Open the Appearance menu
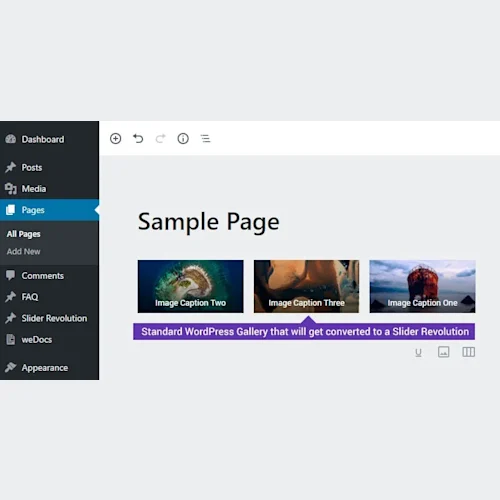The width and height of the screenshot is (500, 500). click(45, 368)
